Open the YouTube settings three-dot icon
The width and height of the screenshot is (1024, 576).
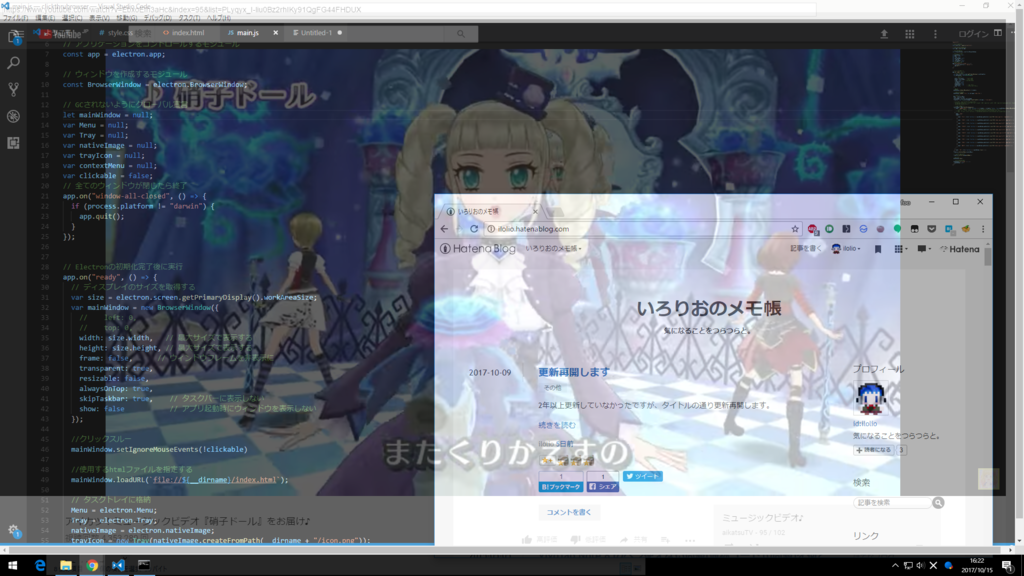[935, 34]
